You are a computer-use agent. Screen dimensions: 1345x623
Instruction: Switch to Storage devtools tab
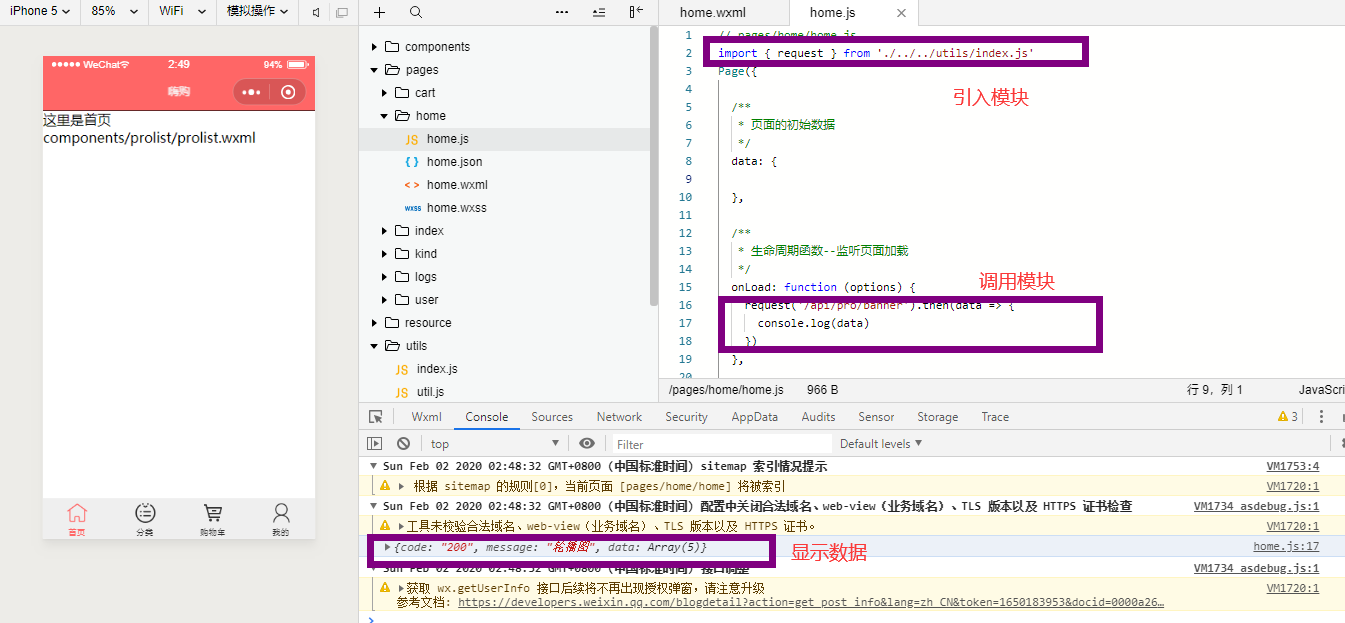click(937, 417)
